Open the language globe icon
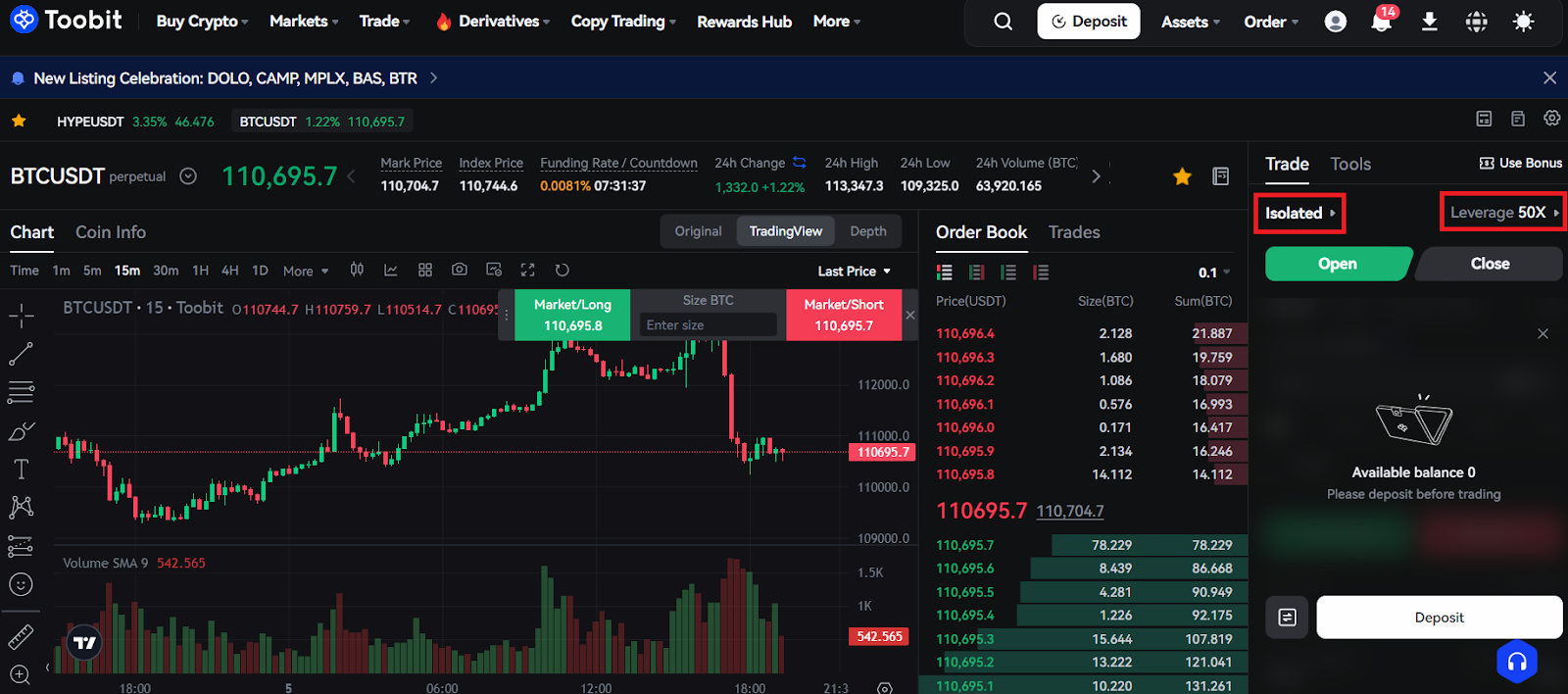Image resolution: width=1568 pixels, height=694 pixels. 1477,22
